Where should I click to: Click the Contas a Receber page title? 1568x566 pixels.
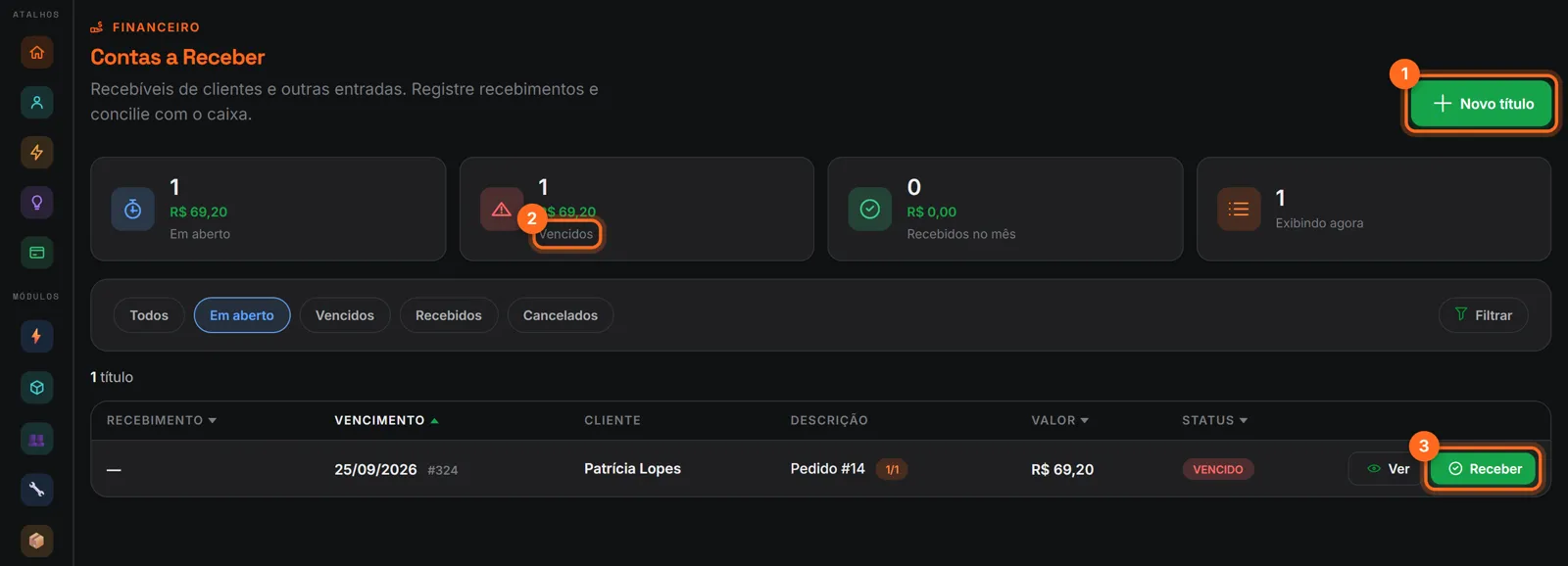pos(177,57)
